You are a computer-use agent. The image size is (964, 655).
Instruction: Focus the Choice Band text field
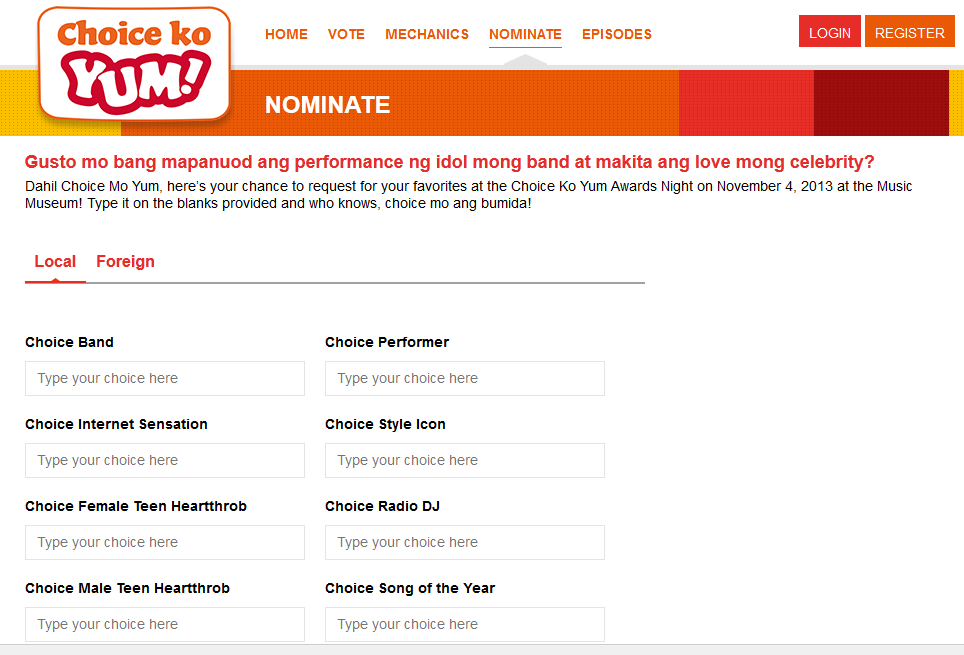coord(165,379)
